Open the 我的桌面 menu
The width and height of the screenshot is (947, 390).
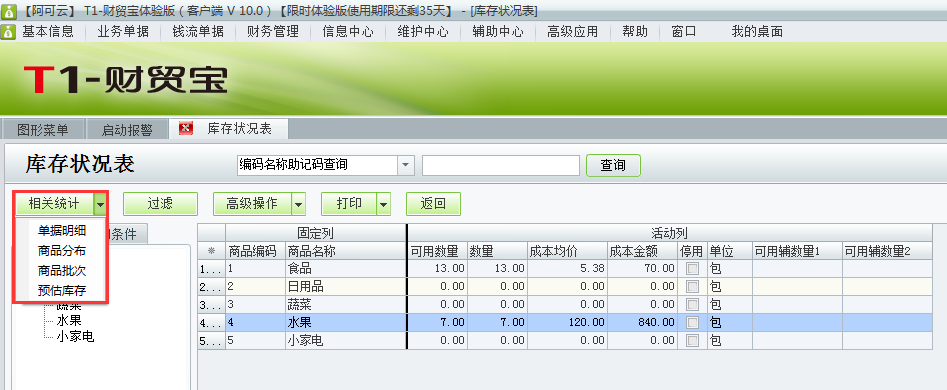(x=757, y=31)
